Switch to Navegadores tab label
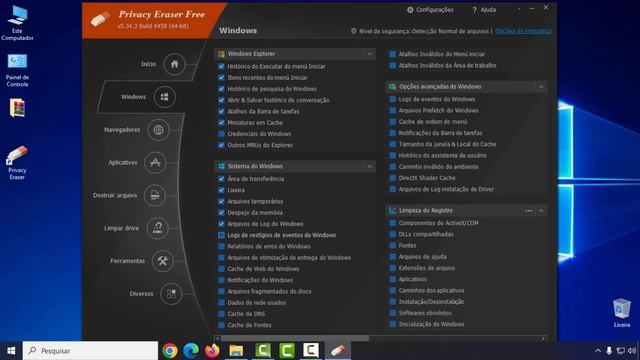Viewport: 640px width, 360px height. pyautogui.click(x=122, y=130)
